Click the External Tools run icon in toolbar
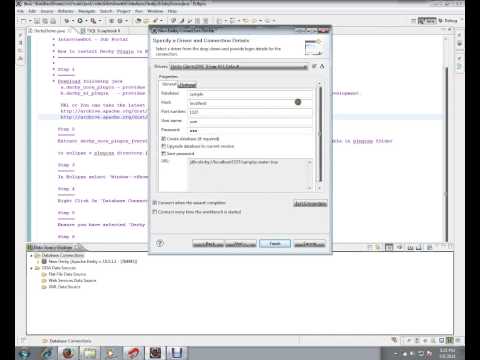480x360 pixels. [94, 21]
